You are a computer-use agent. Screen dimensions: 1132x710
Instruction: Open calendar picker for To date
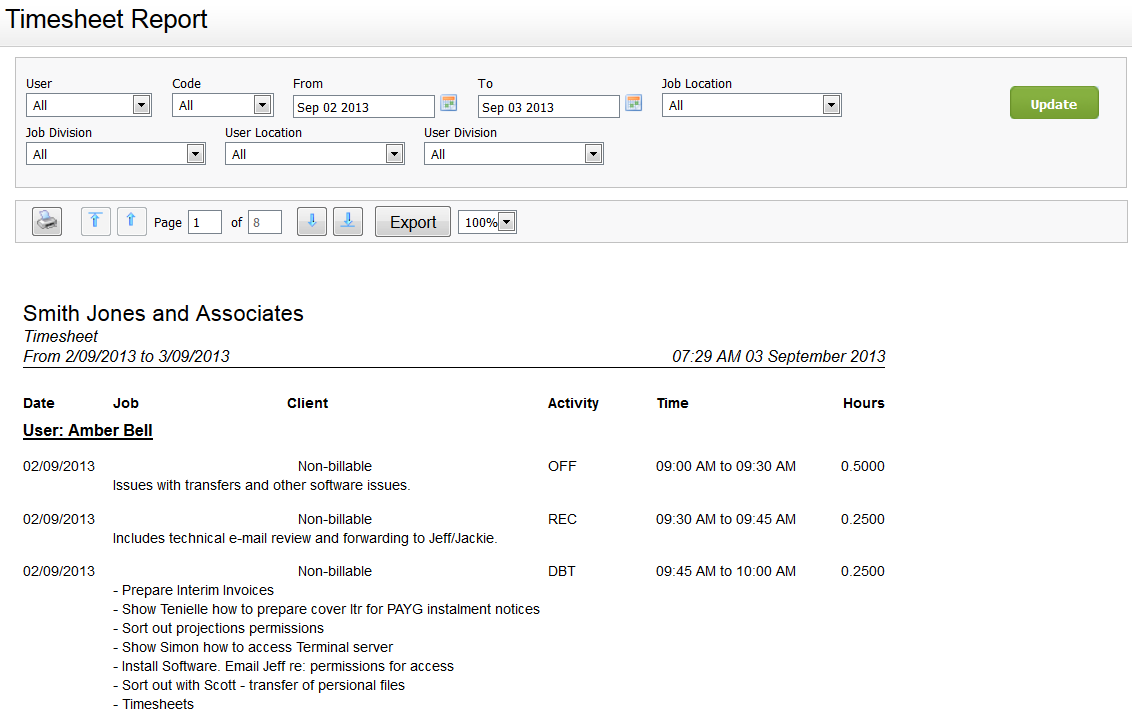coord(634,103)
